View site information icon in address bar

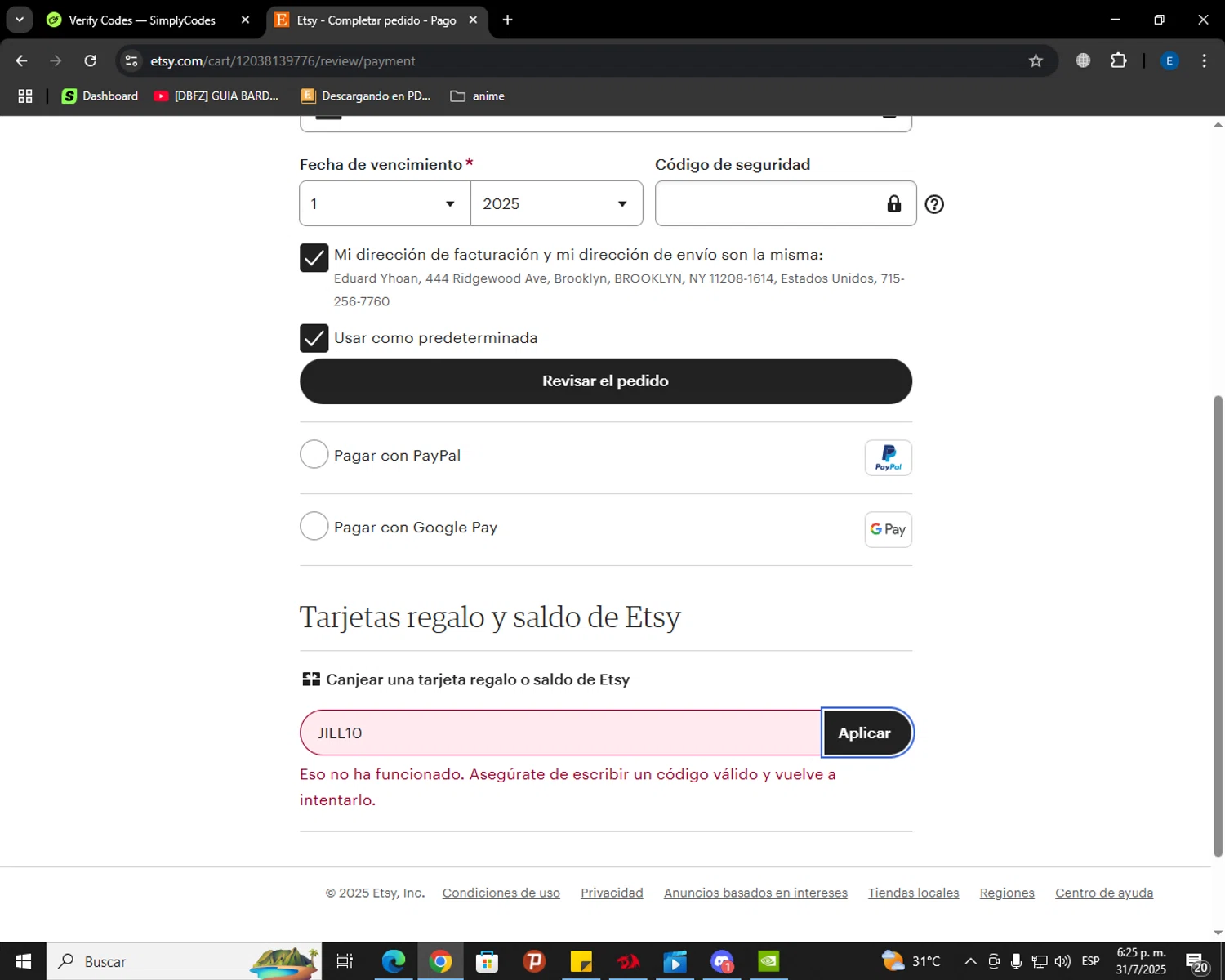pyautogui.click(x=131, y=60)
